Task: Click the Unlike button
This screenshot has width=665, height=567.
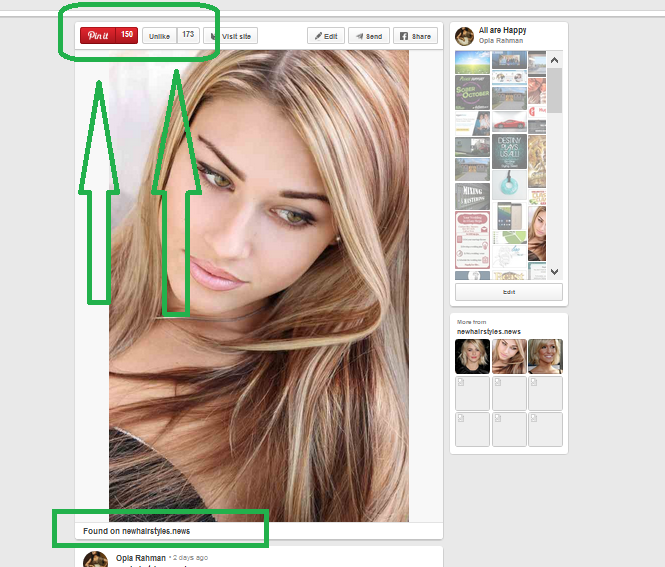Action: pyautogui.click(x=159, y=36)
